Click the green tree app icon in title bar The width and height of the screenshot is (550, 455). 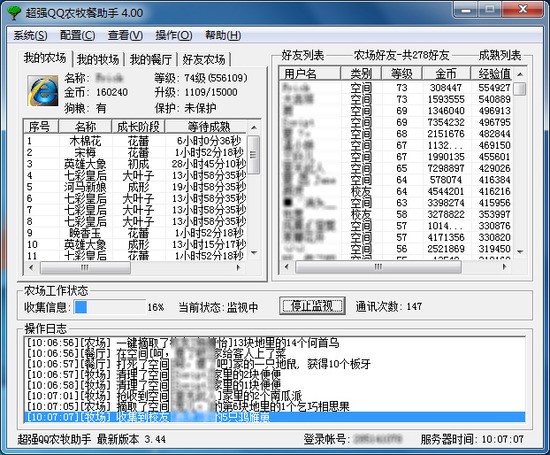click(14, 13)
